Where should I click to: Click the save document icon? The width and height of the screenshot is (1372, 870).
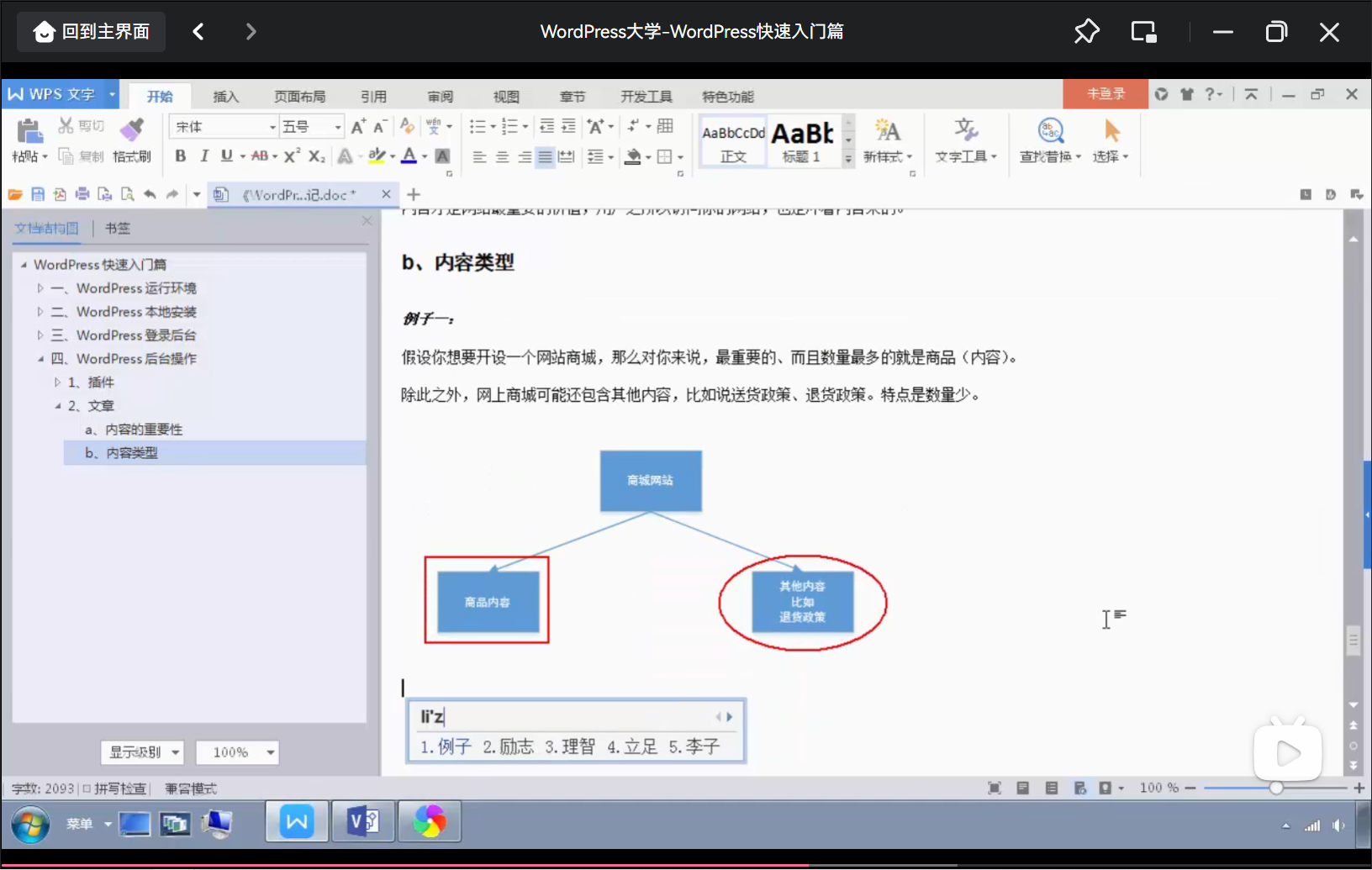(x=38, y=195)
